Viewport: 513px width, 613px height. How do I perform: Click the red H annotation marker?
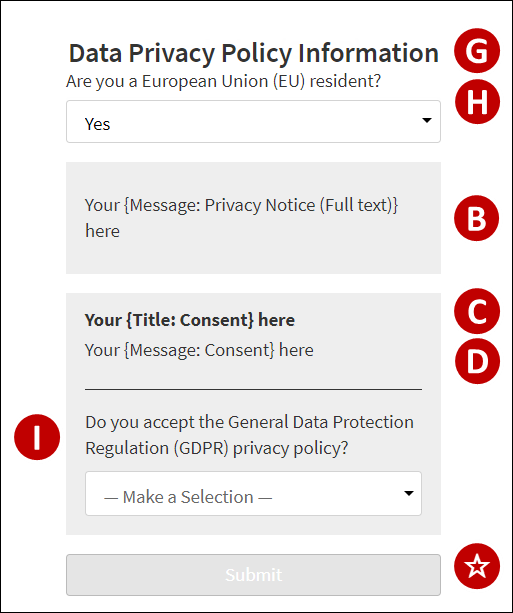477,102
